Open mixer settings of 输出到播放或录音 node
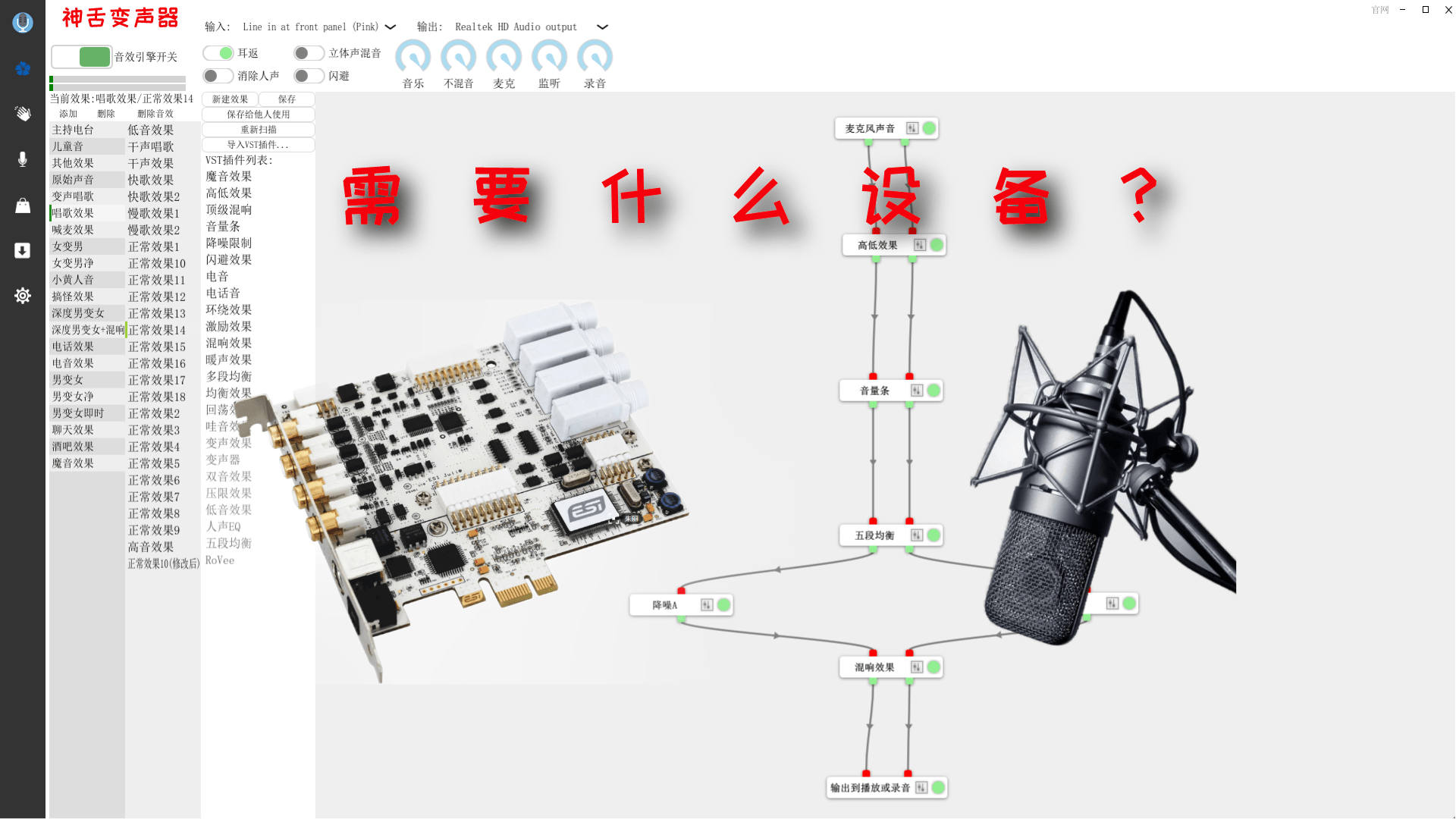Image resolution: width=1456 pixels, height=819 pixels. click(x=921, y=788)
